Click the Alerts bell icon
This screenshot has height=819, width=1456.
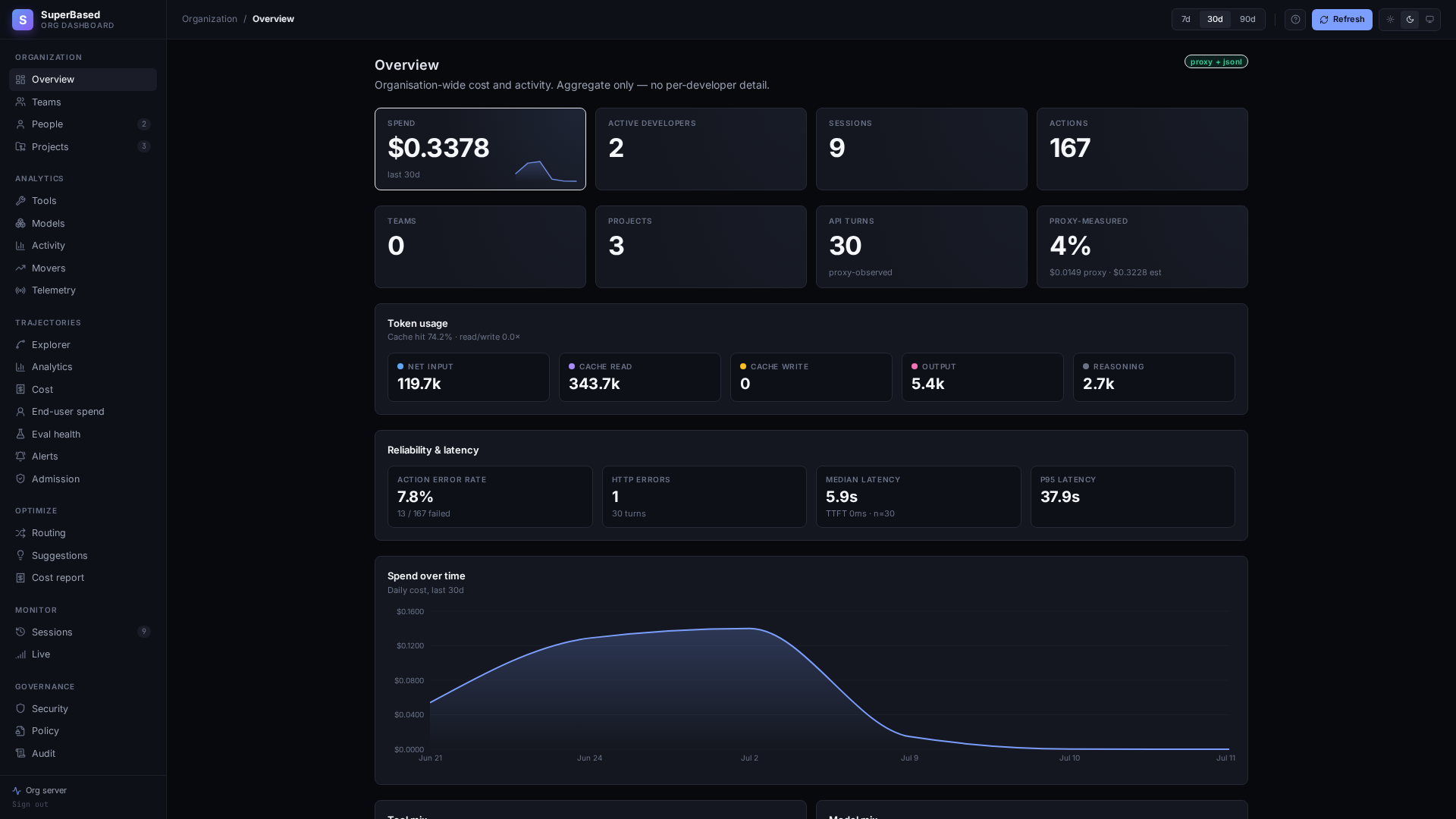tap(20, 457)
